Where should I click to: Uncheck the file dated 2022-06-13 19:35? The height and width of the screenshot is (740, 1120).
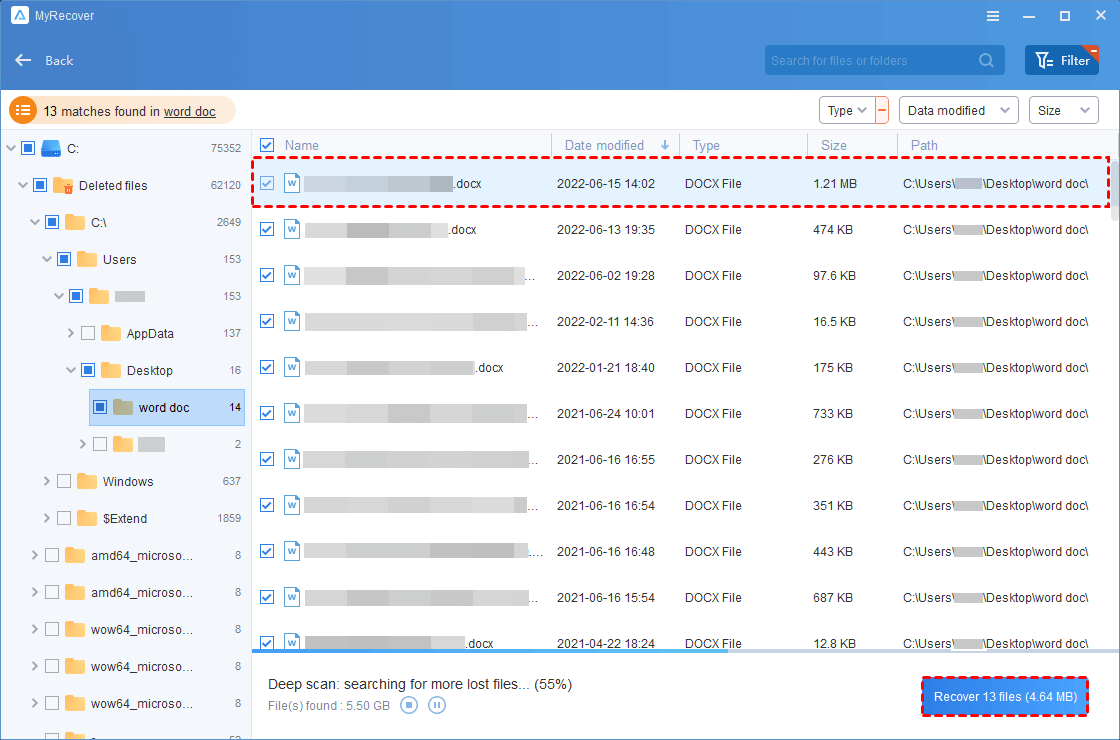click(267, 229)
